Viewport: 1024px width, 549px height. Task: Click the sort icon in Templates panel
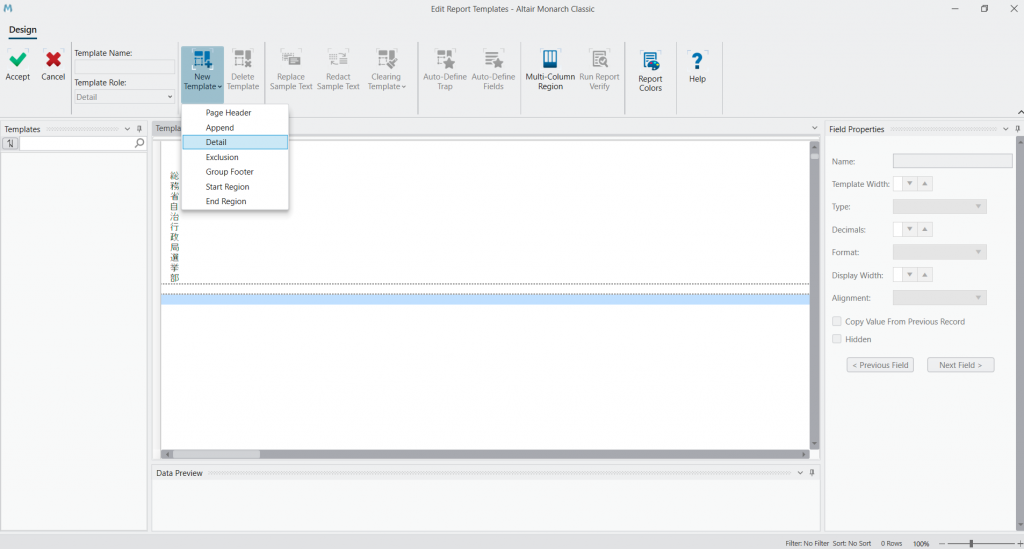pos(10,143)
